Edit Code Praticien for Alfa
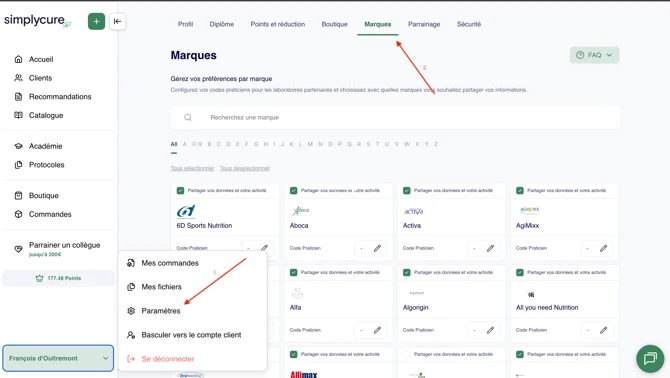The width and height of the screenshot is (670, 378). point(377,330)
